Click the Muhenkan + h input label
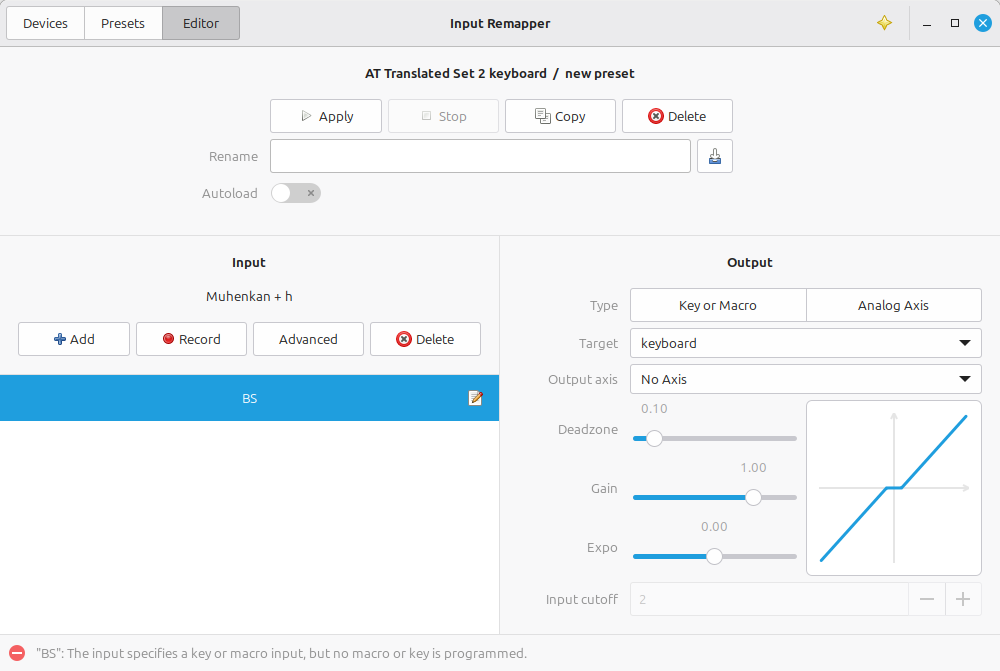The width and height of the screenshot is (1000, 671). tap(249, 297)
